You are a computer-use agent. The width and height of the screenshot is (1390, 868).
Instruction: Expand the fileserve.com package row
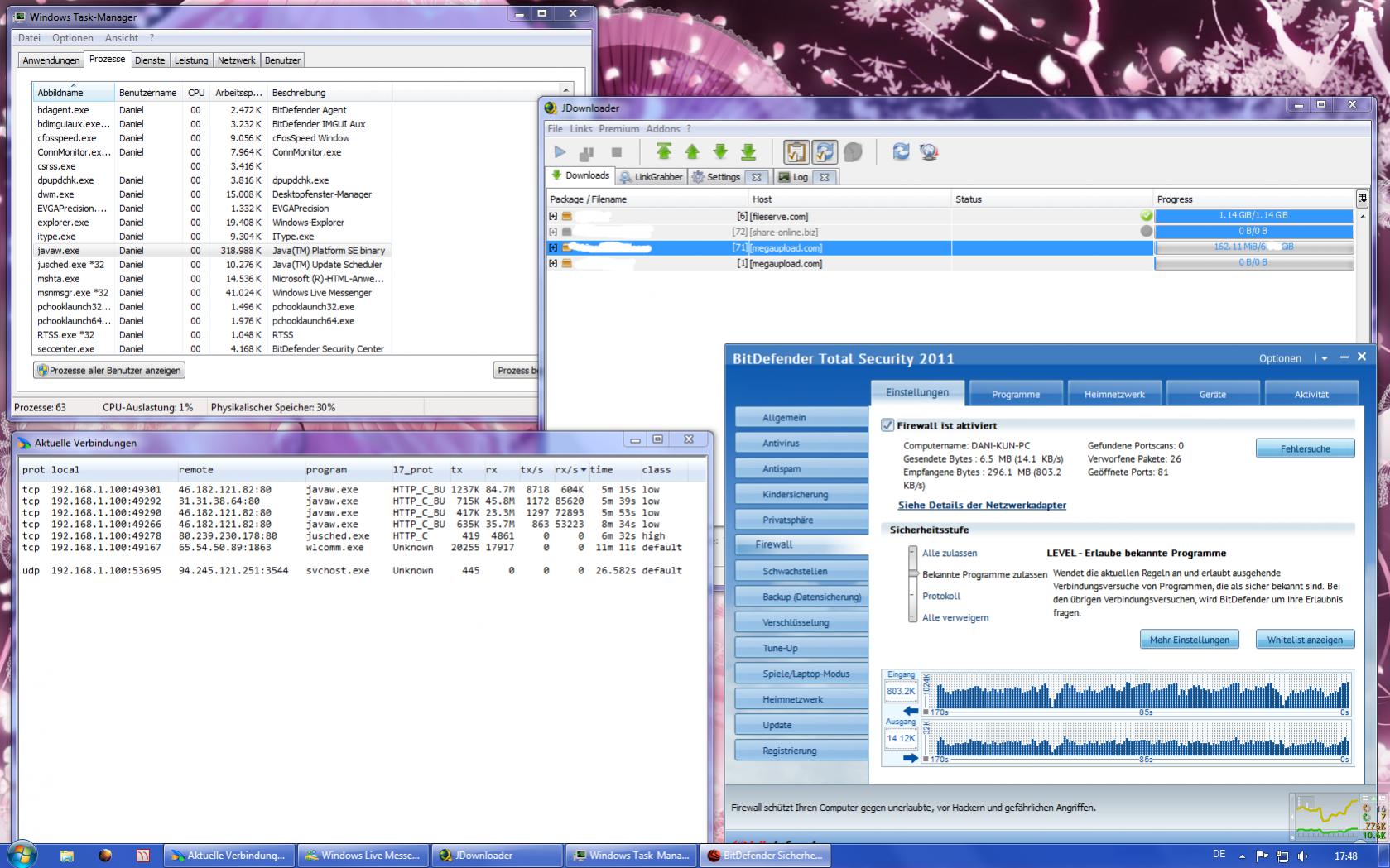point(553,216)
